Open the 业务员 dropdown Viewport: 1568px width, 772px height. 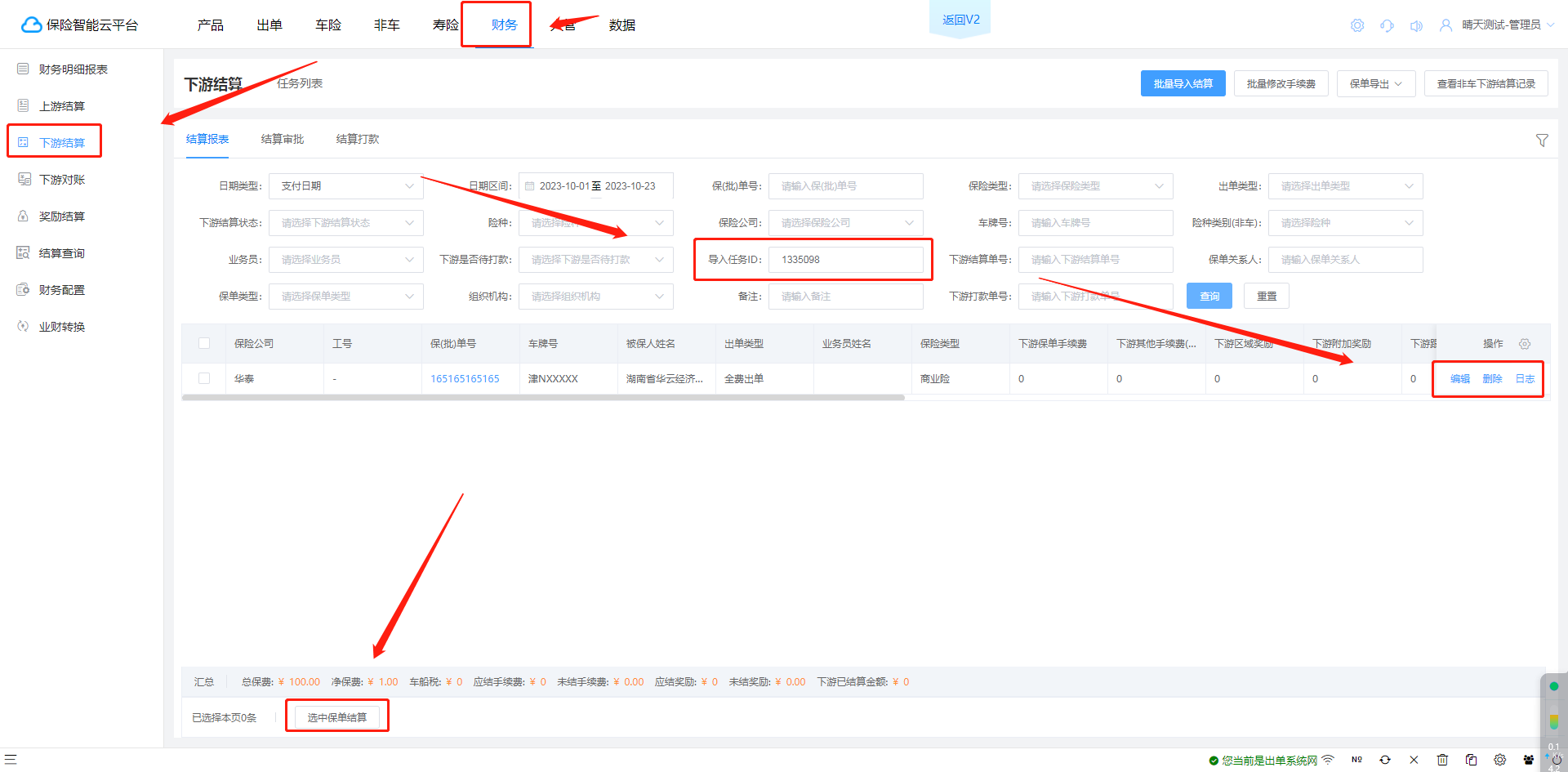346,260
